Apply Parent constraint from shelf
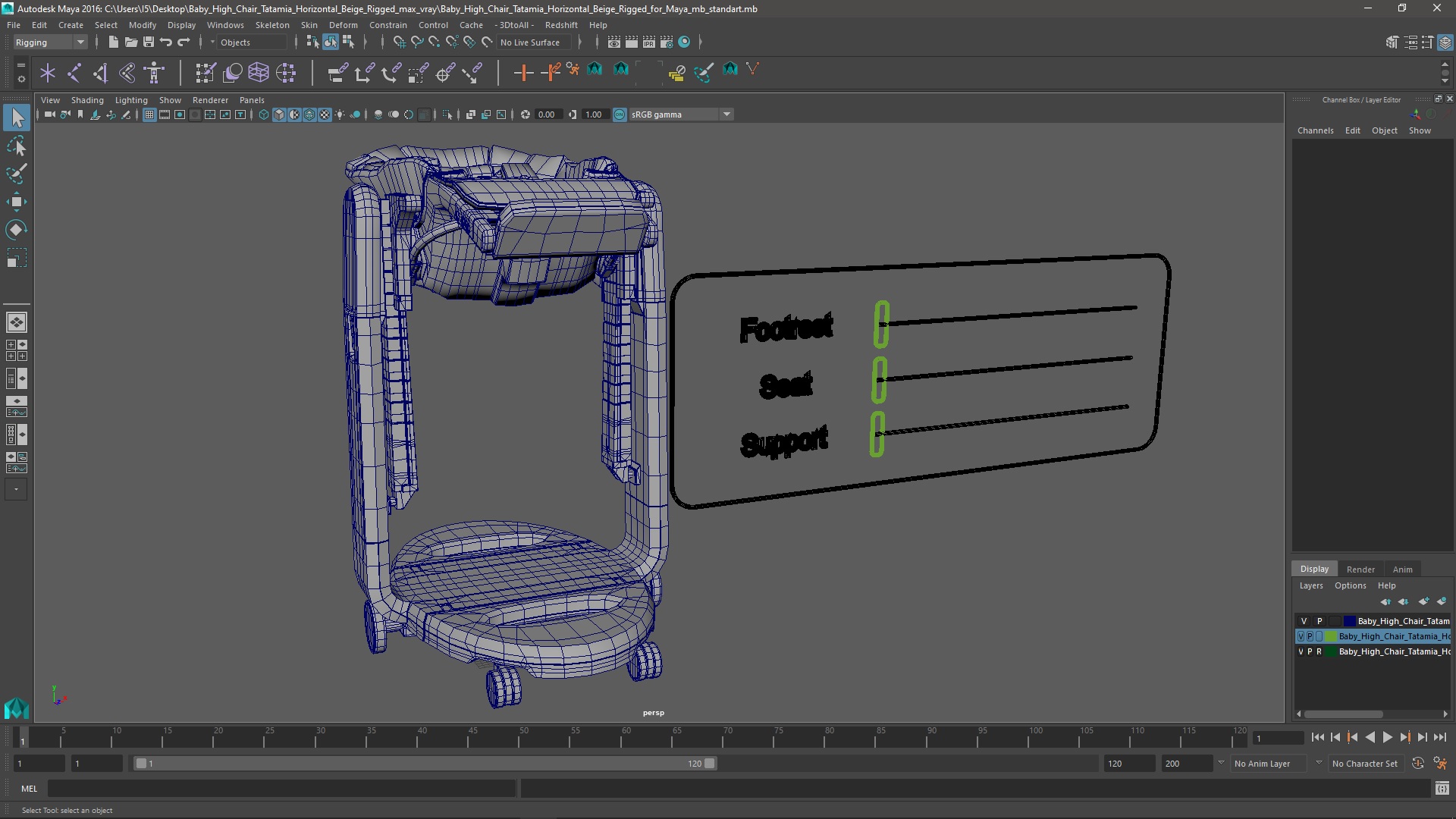Screen dimensions: 1456x819 338,73
